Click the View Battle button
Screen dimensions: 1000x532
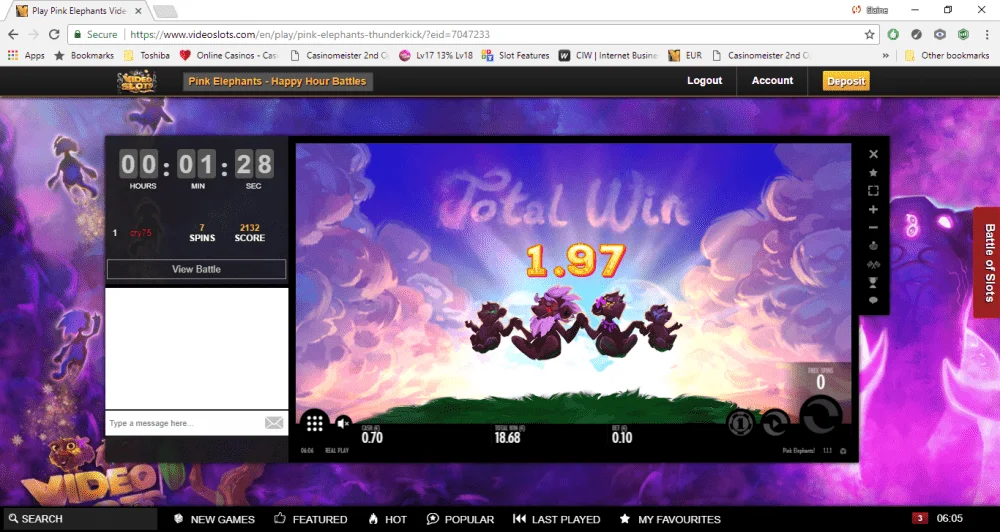196,269
